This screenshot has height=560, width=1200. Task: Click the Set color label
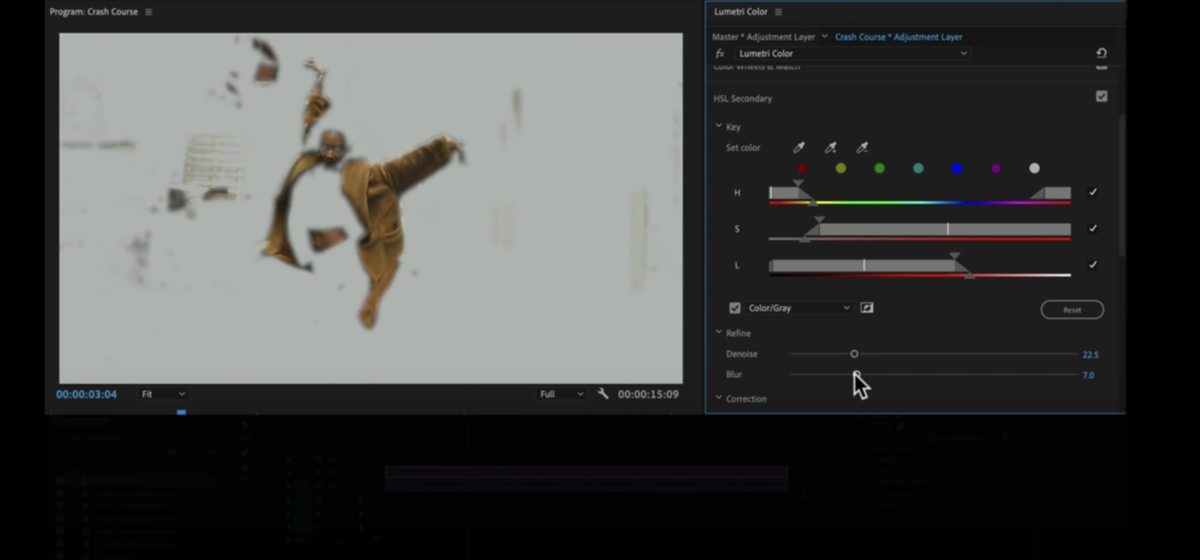tap(743, 148)
